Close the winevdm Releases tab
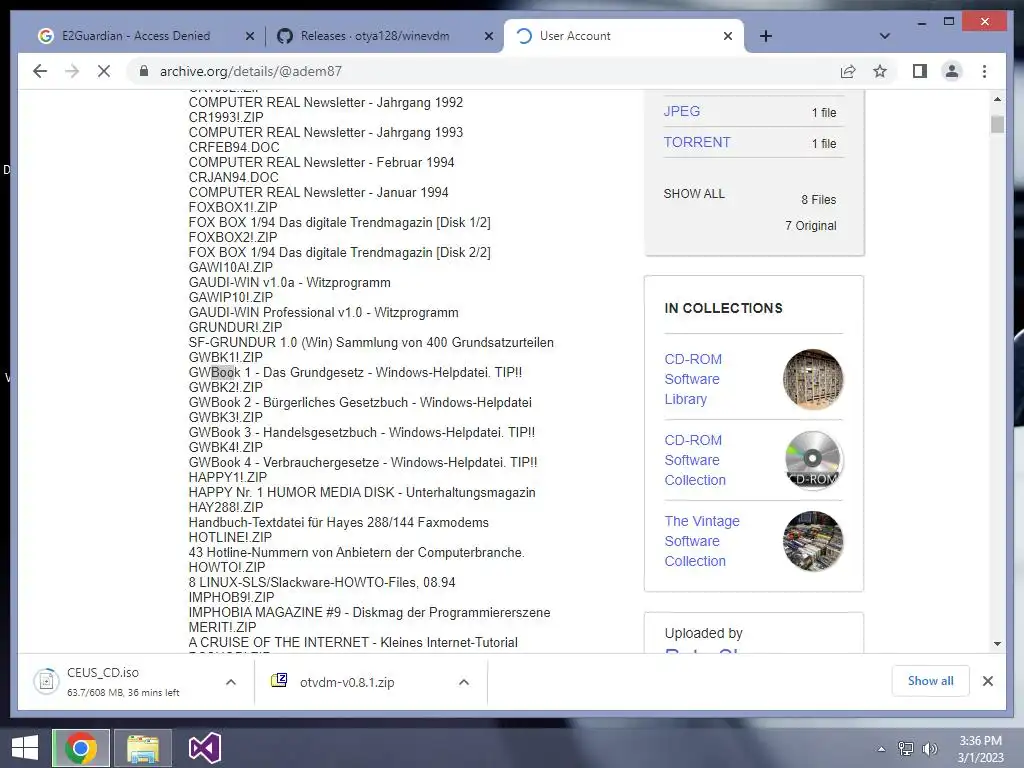 click(488, 37)
